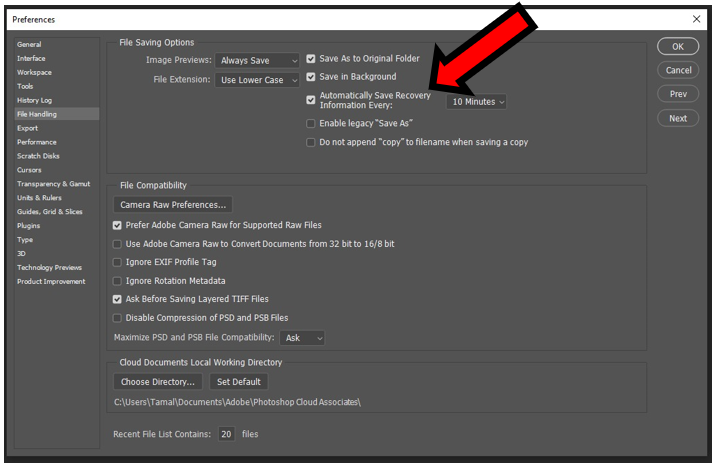714x465 pixels.
Task: Check Do not append "copy" option
Action: [311, 143]
